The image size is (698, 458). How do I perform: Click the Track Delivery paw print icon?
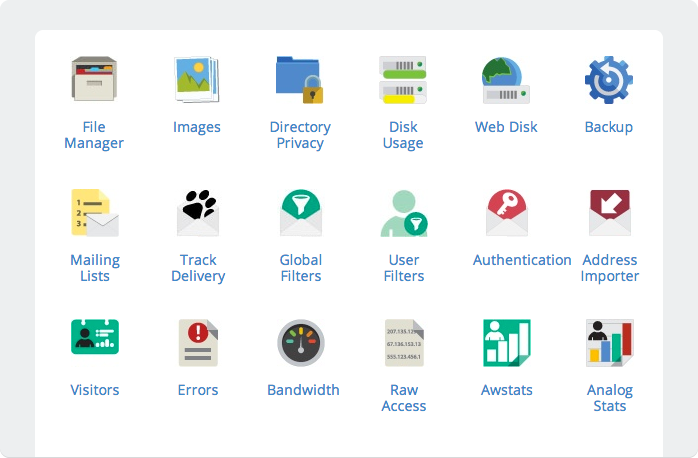(198, 213)
